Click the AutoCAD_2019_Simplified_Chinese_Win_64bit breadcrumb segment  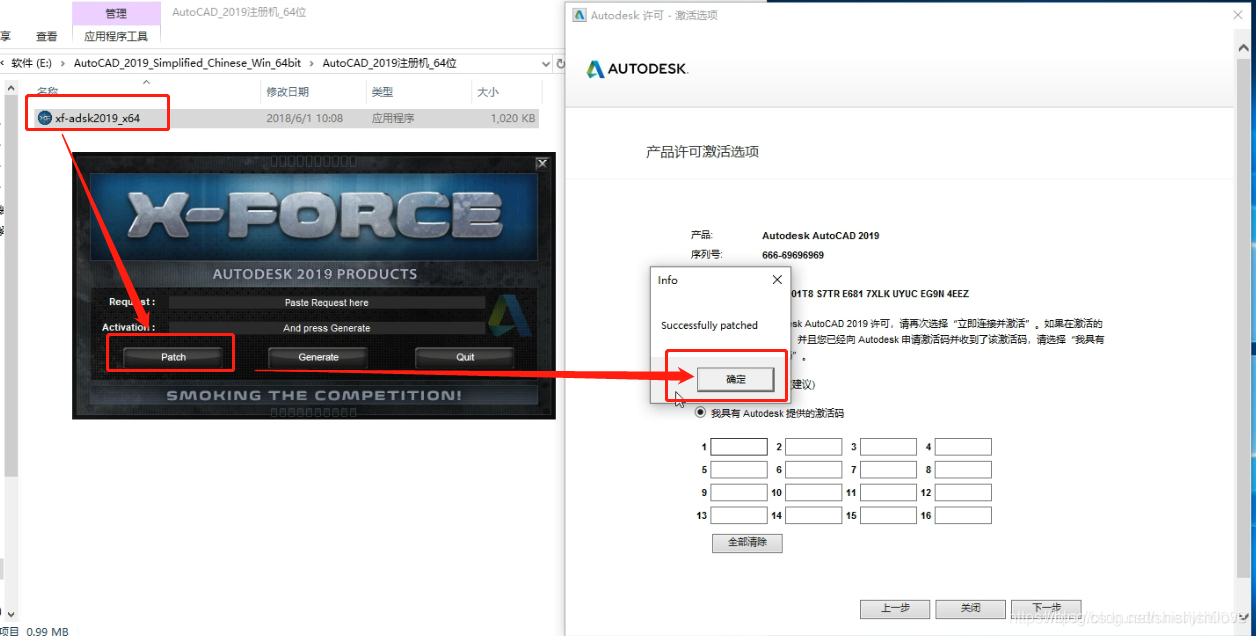pos(188,63)
